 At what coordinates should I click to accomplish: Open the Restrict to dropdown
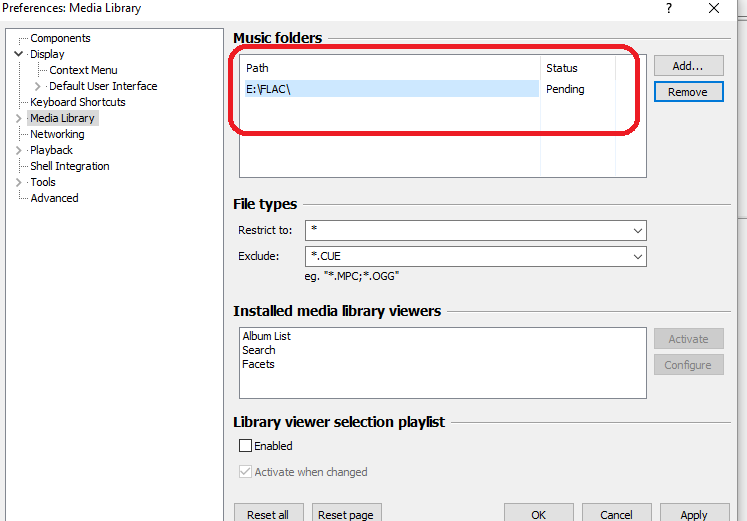coord(637,231)
